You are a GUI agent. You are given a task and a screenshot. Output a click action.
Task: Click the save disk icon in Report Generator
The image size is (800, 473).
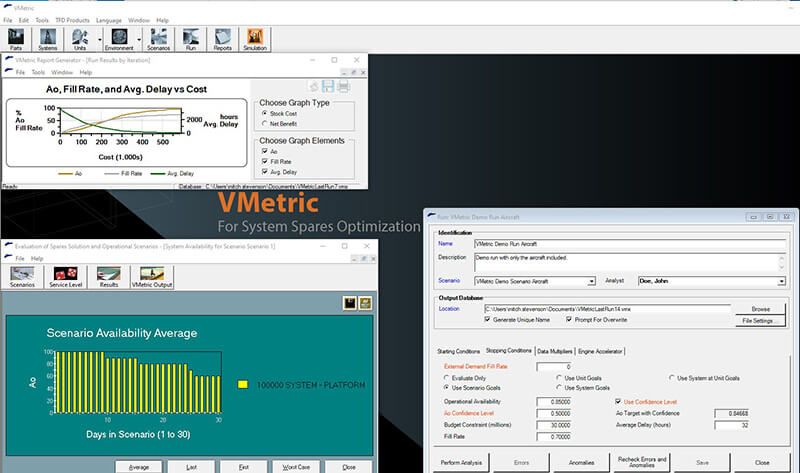[328, 86]
